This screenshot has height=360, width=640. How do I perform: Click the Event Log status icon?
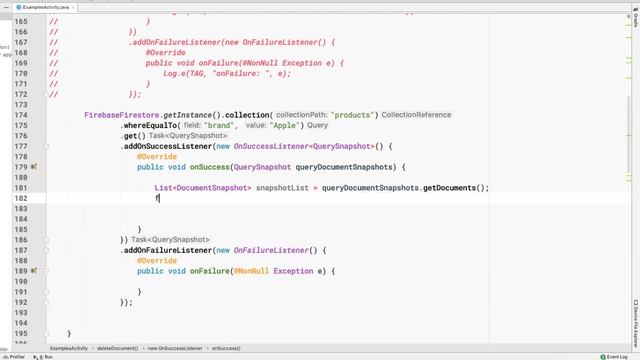pos(603,357)
